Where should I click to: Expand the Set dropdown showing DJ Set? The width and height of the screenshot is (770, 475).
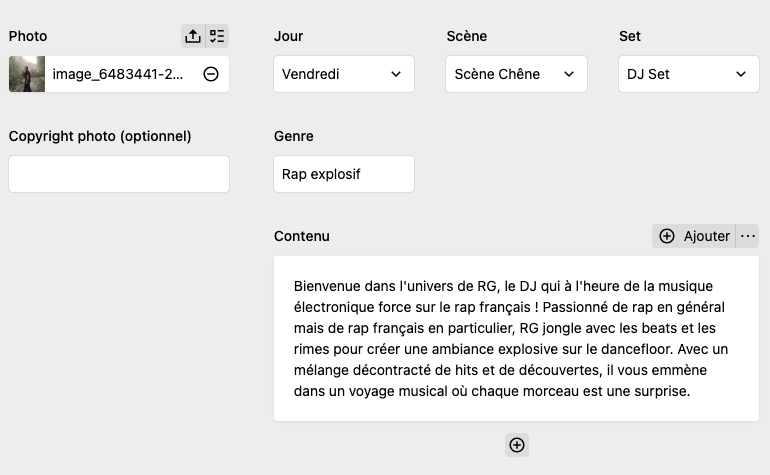(x=688, y=74)
